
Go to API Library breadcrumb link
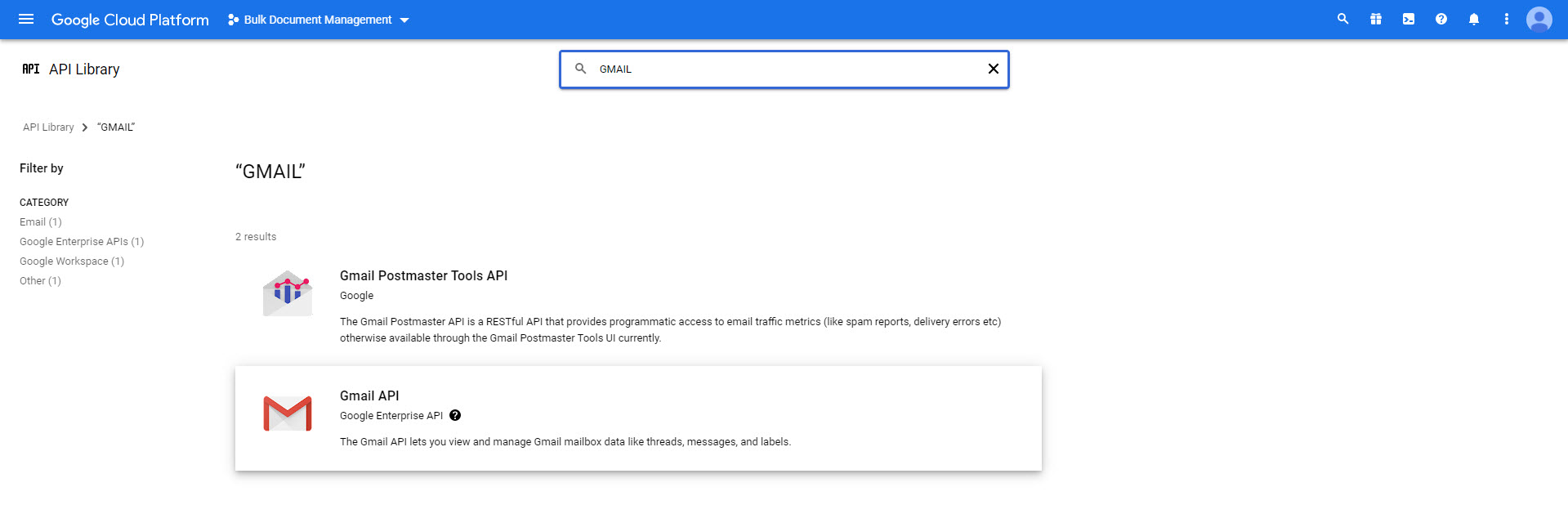coord(48,127)
